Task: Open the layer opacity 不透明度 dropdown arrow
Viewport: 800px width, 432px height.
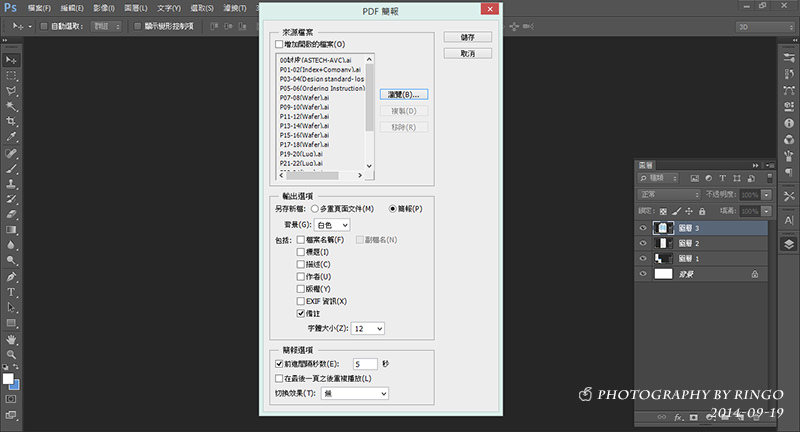Action: [766, 195]
